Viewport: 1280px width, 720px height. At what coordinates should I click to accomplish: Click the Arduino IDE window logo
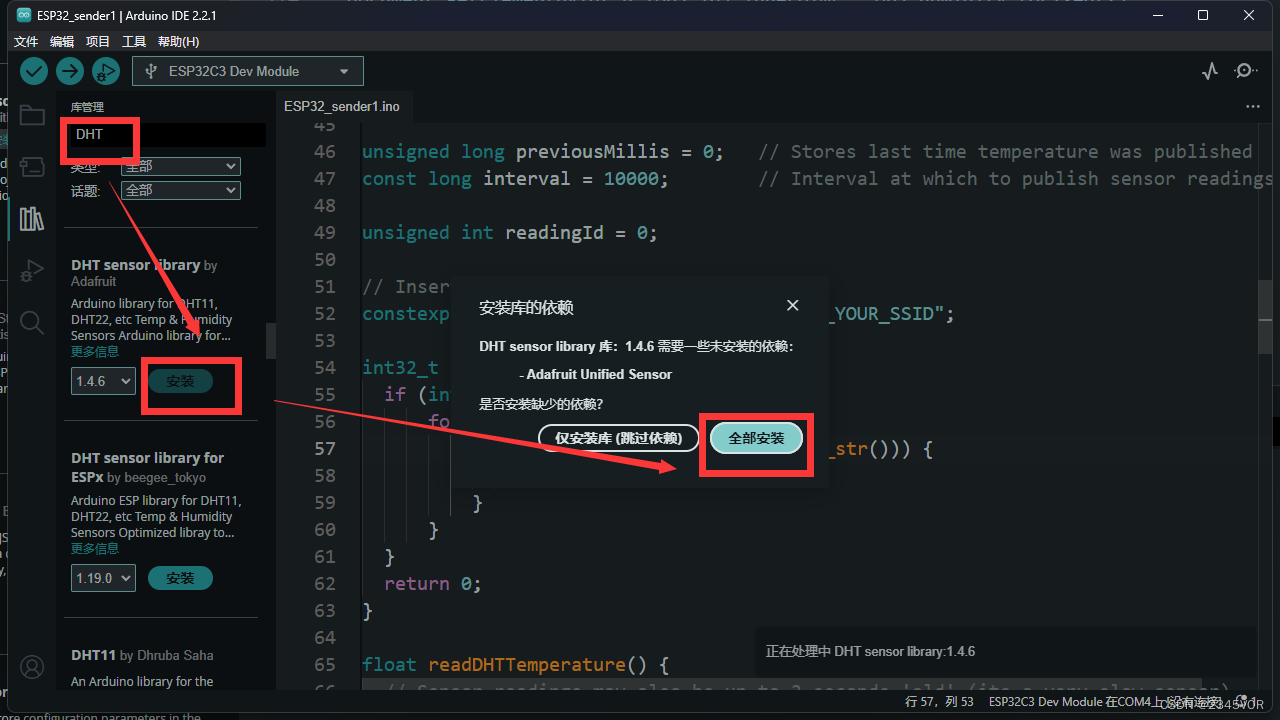[23, 15]
